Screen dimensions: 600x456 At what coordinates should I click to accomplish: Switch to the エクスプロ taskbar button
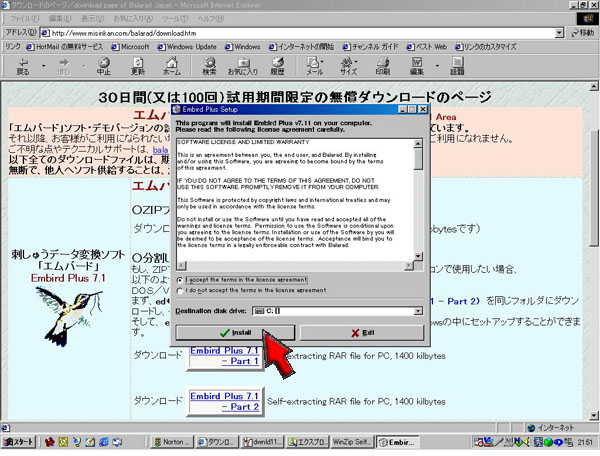[x=308, y=442]
